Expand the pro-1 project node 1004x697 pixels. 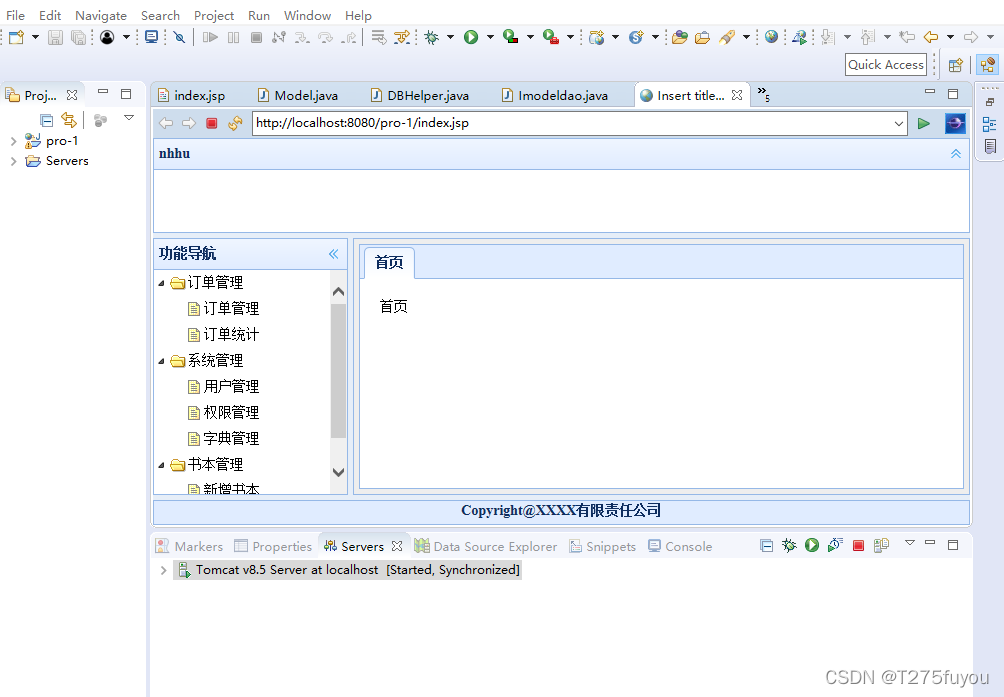13,141
